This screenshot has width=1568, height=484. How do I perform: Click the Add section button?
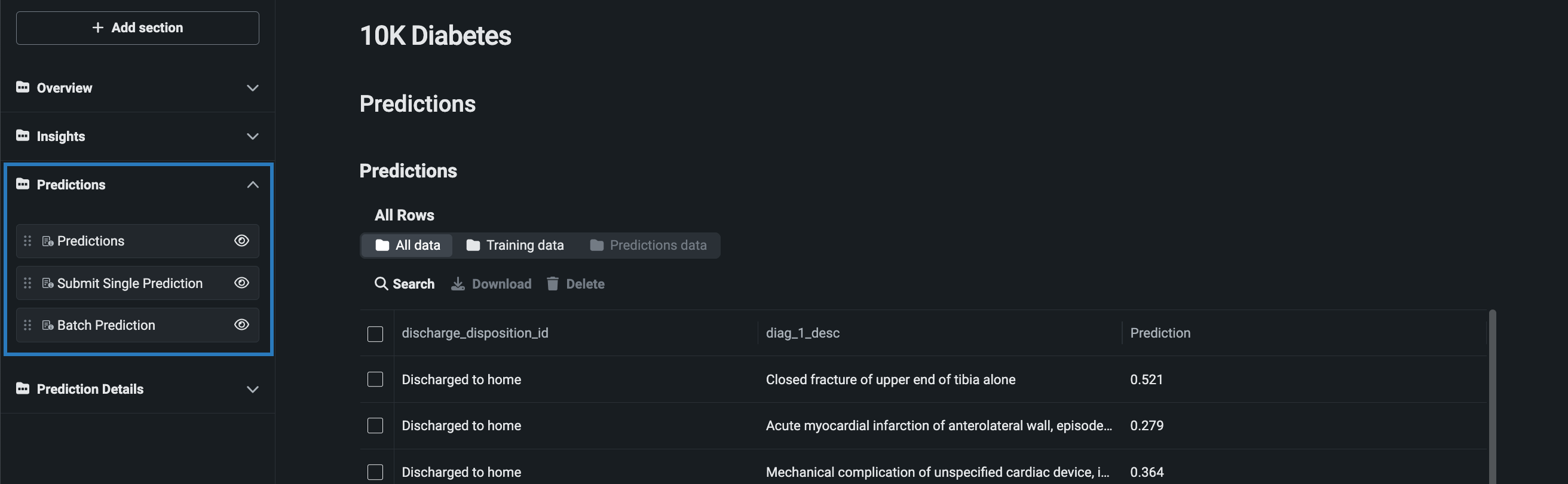[x=137, y=28]
